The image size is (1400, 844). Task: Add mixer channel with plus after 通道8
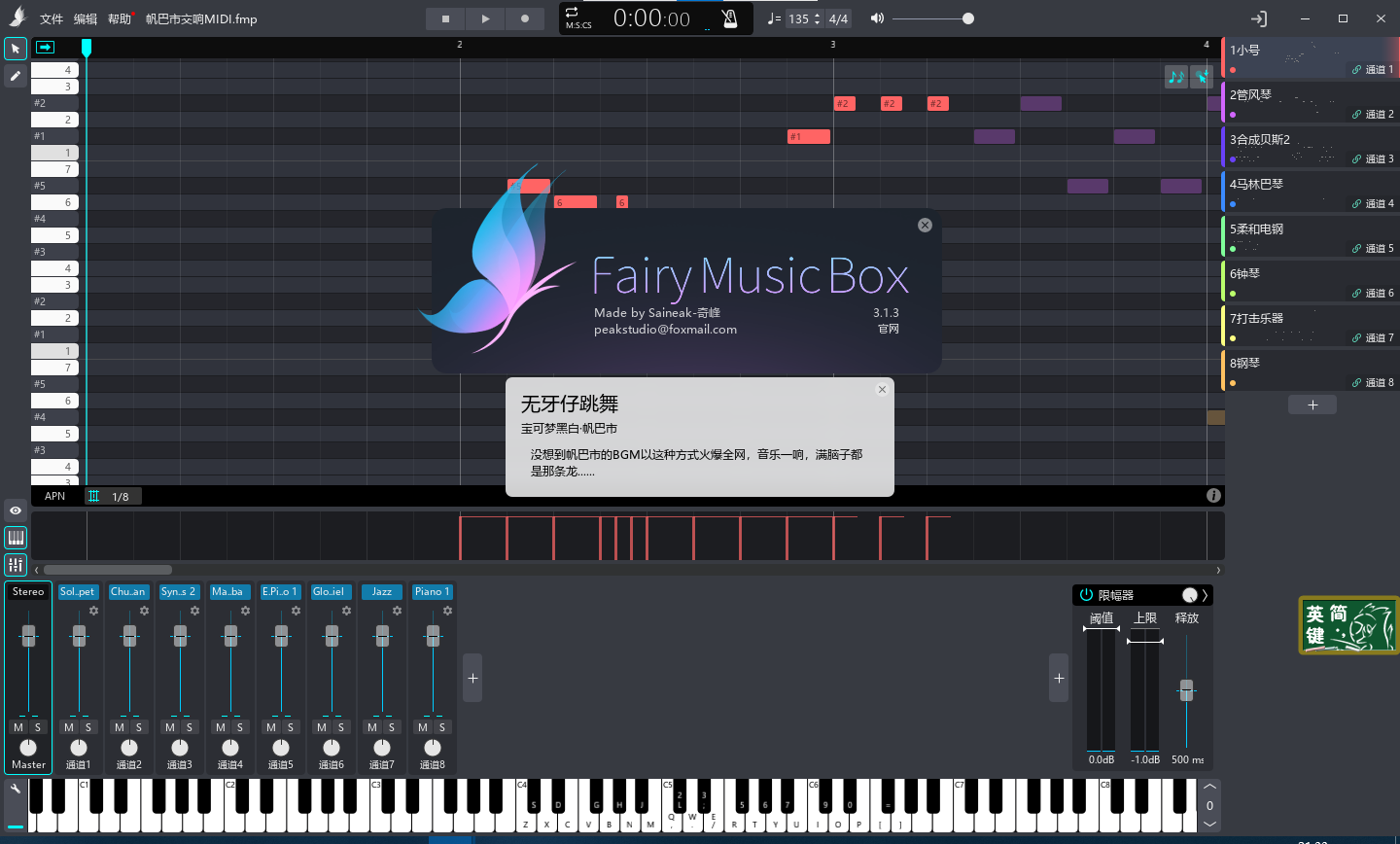[x=472, y=678]
